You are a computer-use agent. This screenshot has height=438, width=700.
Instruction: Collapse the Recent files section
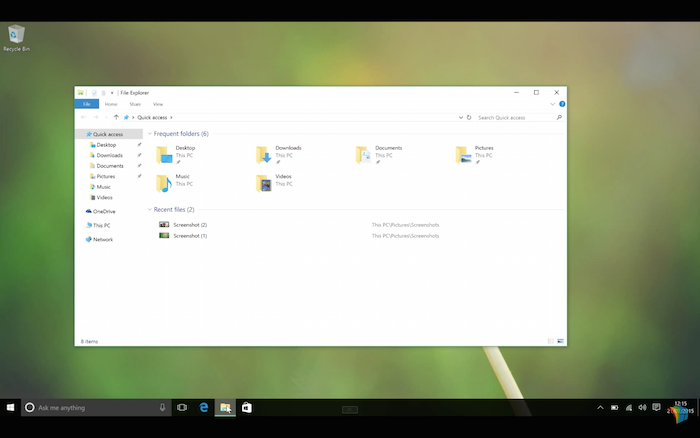149,210
